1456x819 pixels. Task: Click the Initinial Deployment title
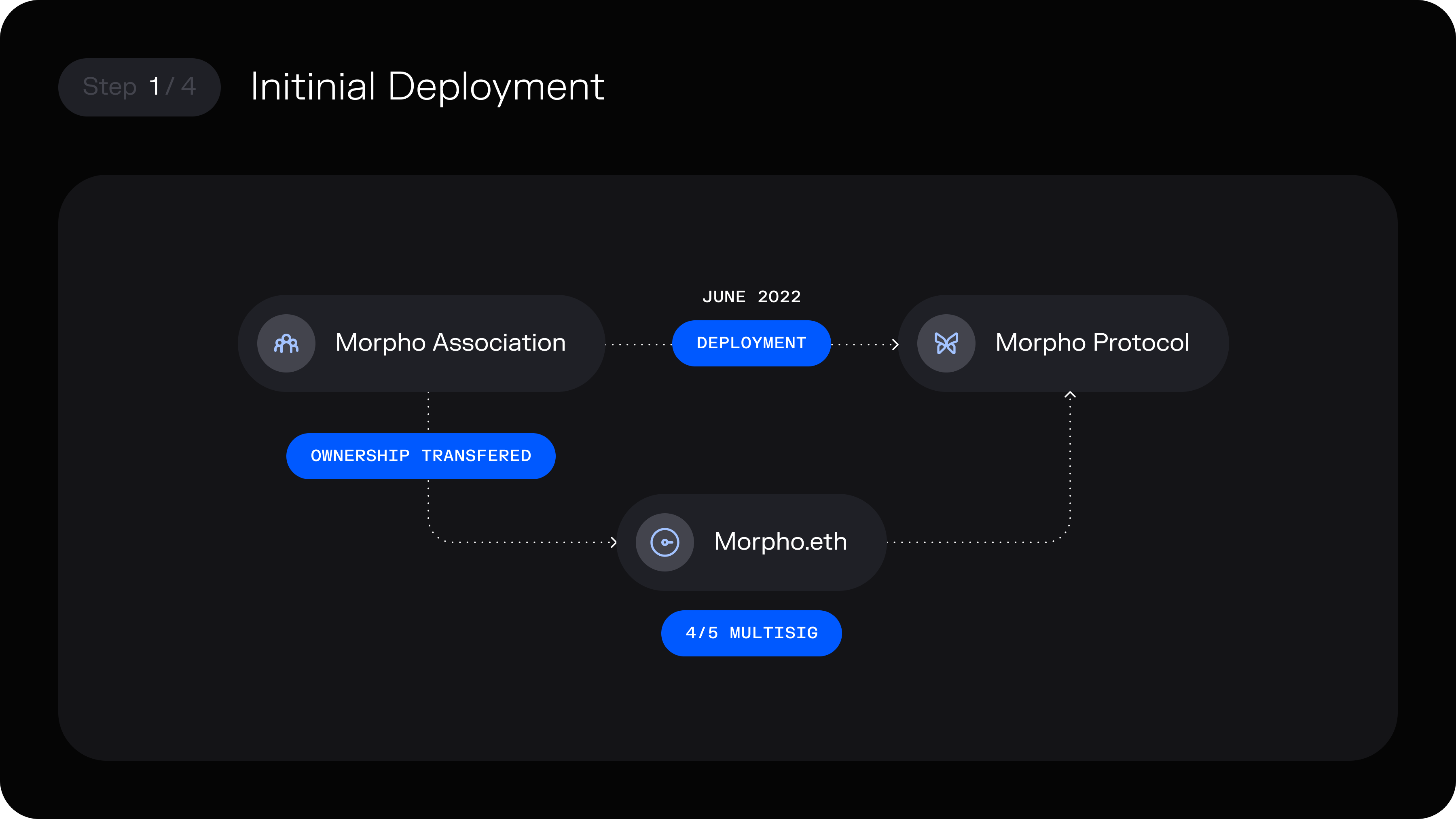click(x=427, y=87)
